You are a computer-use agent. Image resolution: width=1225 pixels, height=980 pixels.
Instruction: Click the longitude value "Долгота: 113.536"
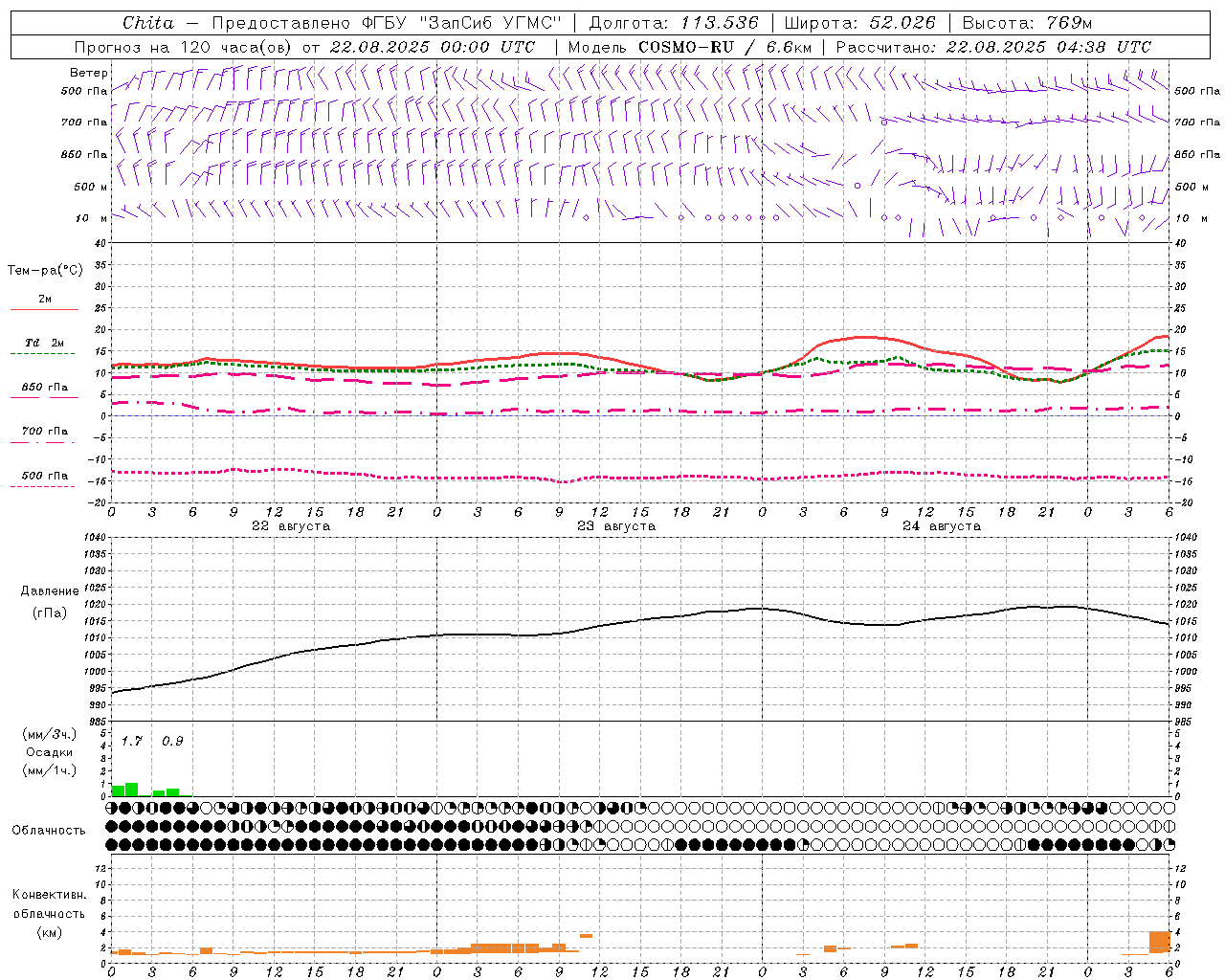click(674, 23)
